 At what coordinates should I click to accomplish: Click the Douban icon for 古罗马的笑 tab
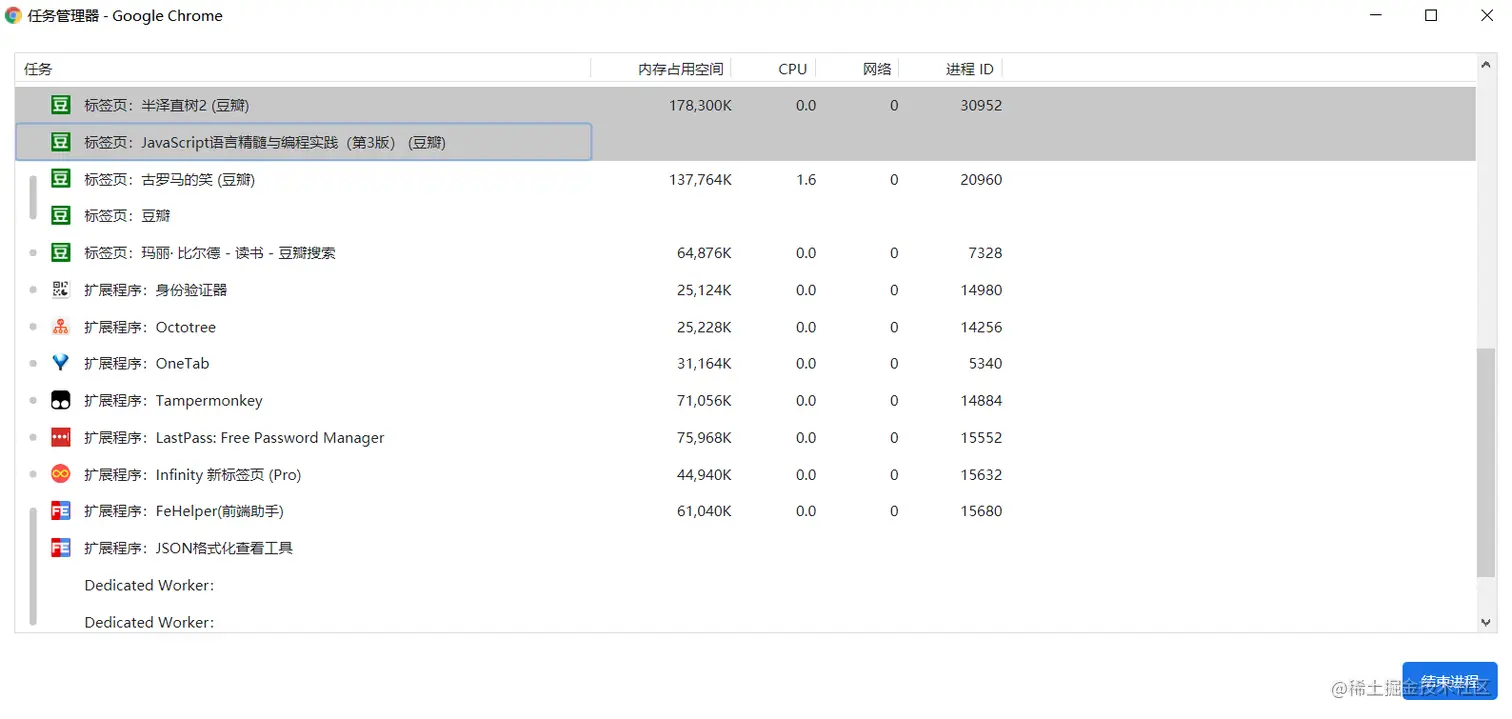(x=61, y=179)
